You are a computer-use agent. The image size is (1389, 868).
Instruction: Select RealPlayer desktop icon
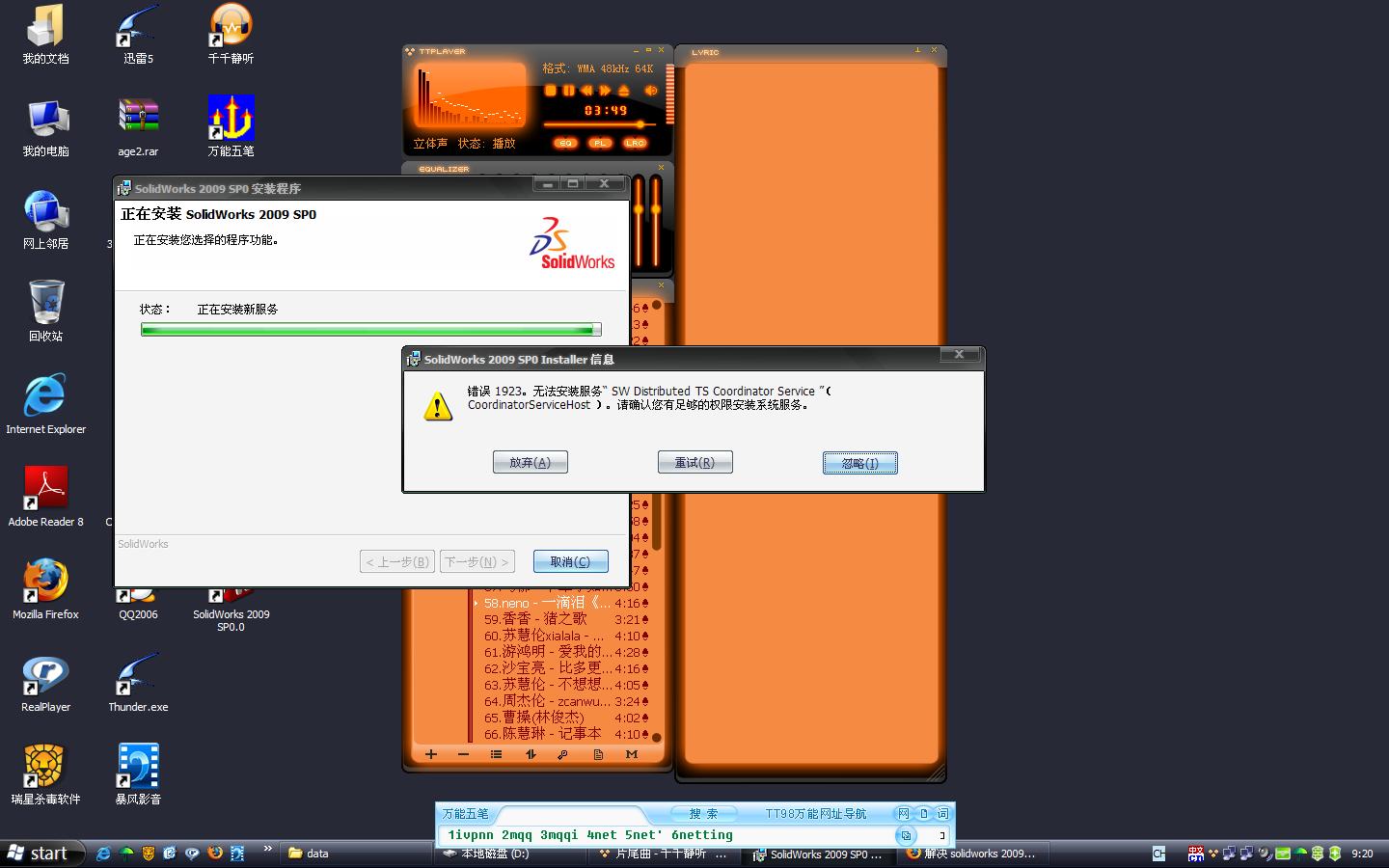(x=45, y=683)
